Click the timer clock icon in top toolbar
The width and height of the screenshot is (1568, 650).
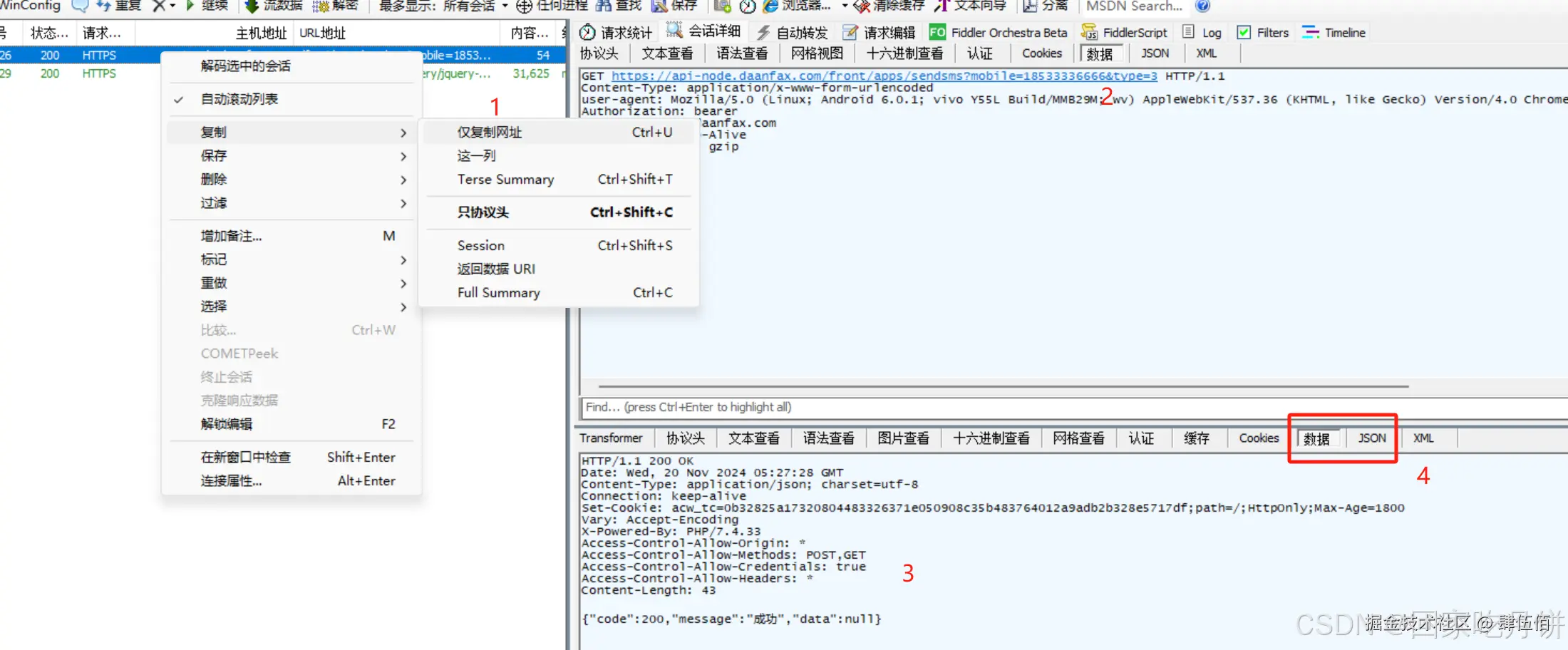tap(748, 6)
